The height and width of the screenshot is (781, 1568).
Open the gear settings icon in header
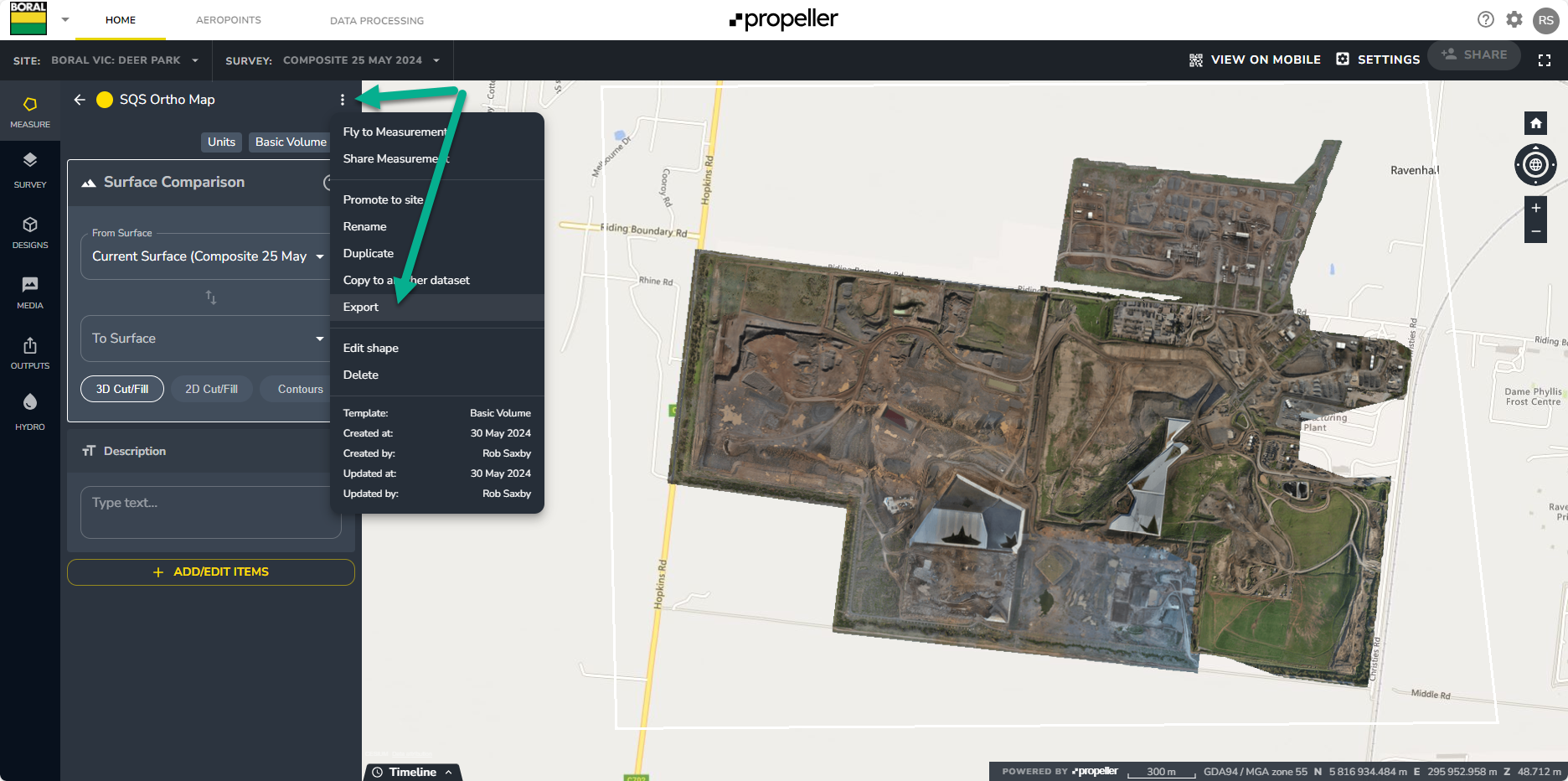(x=1514, y=19)
